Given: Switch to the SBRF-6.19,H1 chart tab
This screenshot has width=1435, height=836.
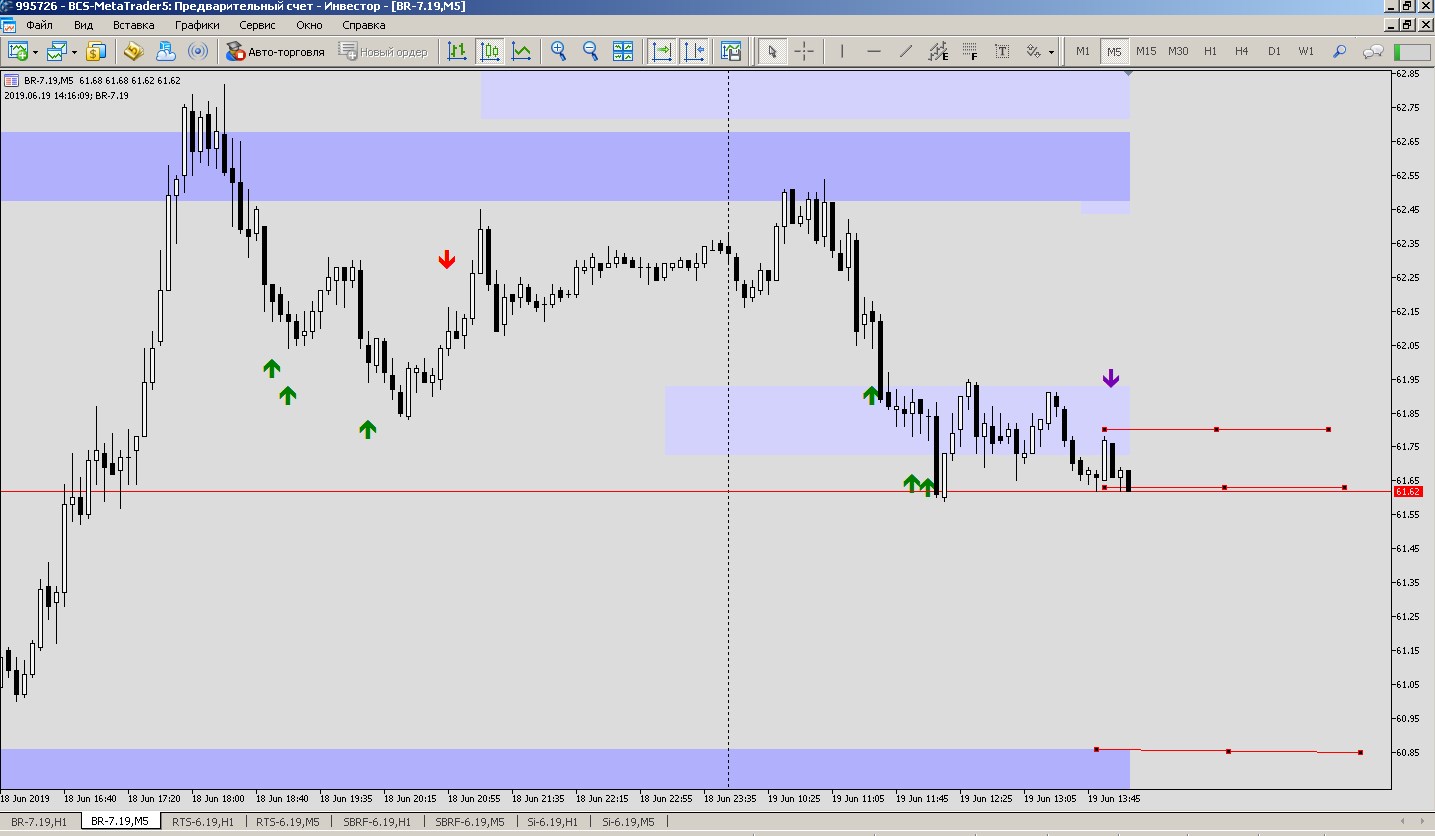Looking at the screenshot, I should click(377, 822).
